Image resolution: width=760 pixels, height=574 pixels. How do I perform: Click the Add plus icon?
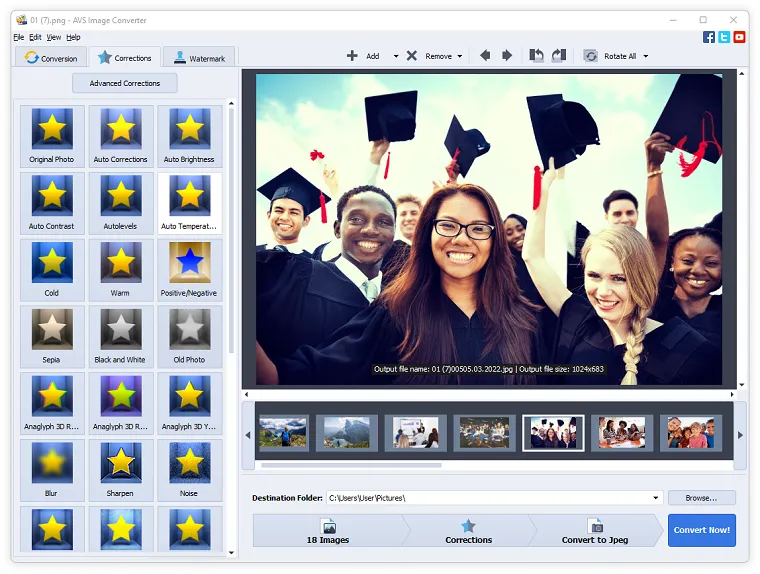pyautogui.click(x=352, y=56)
